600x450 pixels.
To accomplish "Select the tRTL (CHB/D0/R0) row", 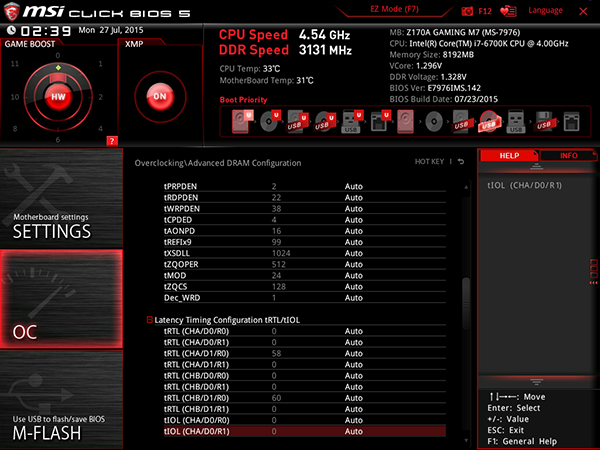I will 305,375.
